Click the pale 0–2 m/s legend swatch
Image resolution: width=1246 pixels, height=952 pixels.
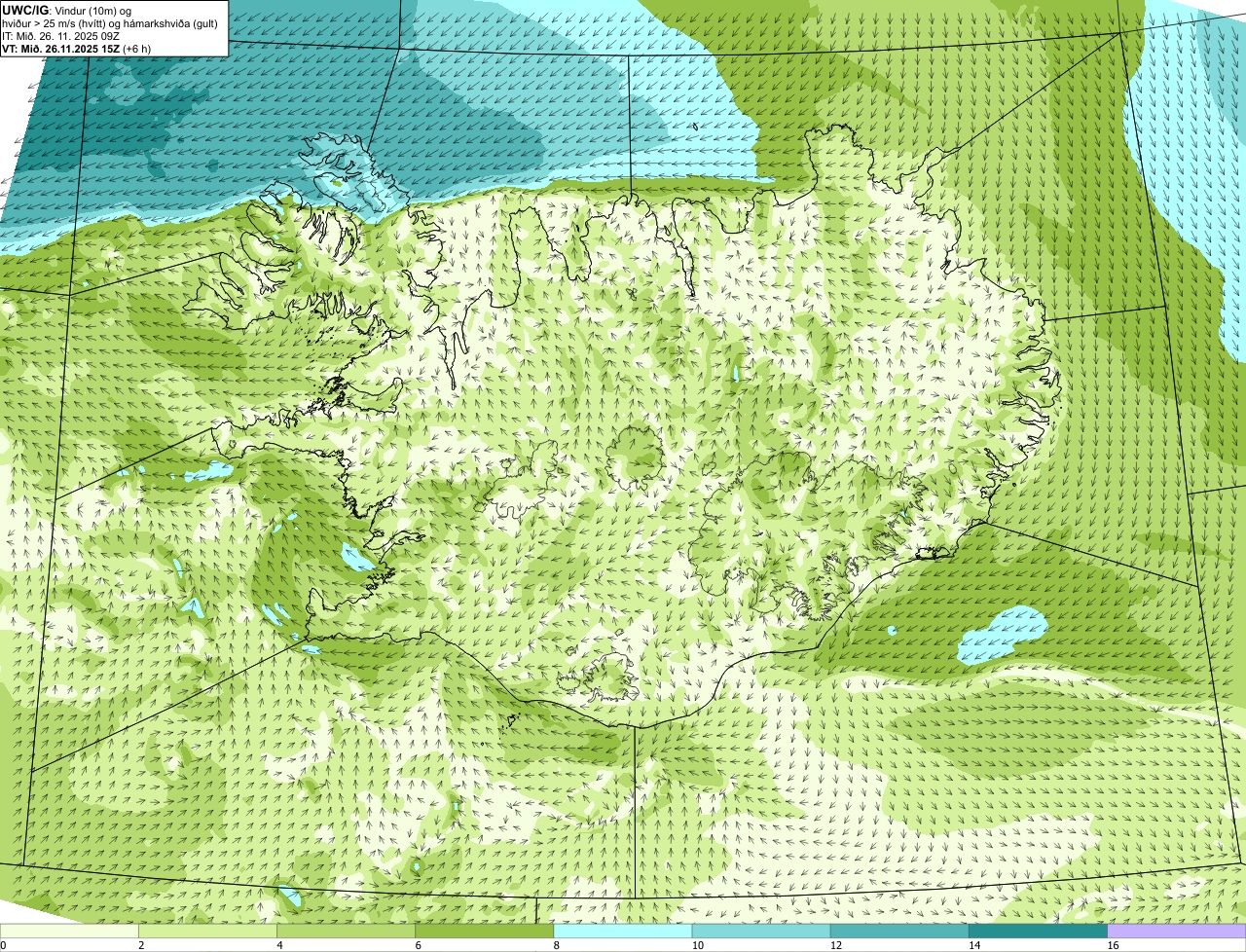[69, 932]
